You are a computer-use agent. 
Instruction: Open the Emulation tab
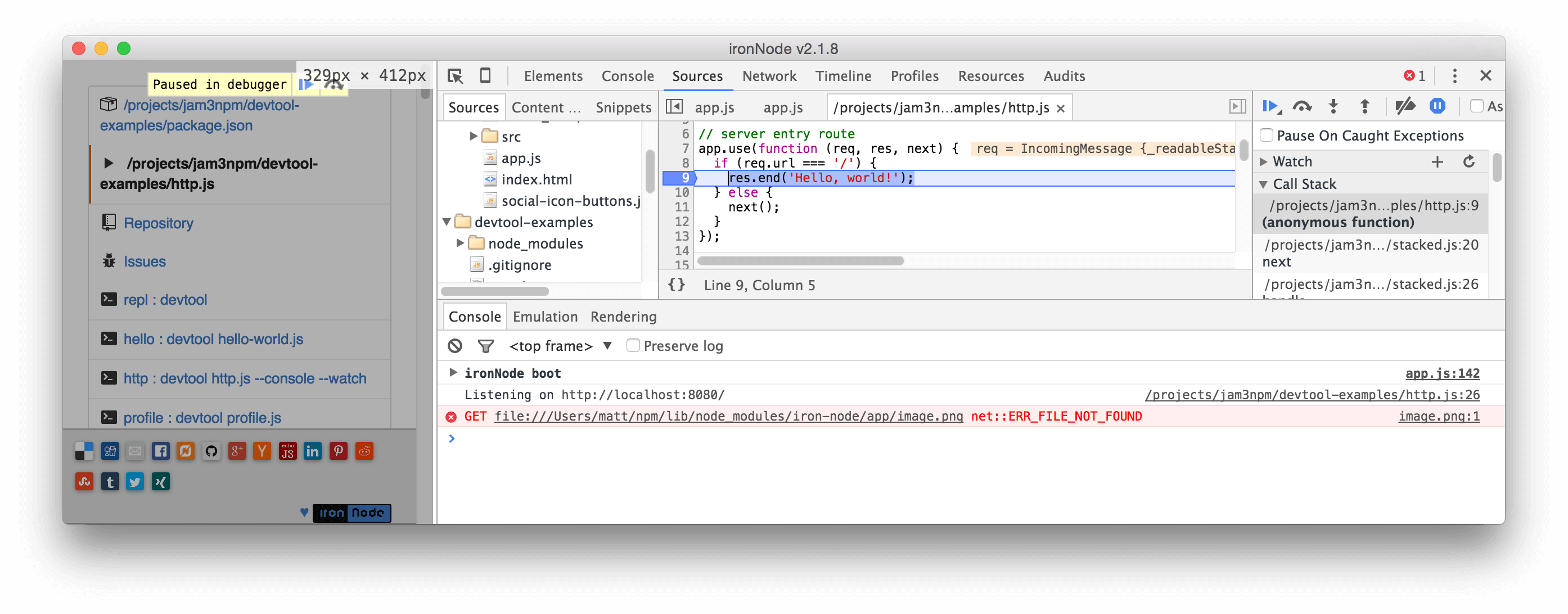(x=545, y=317)
